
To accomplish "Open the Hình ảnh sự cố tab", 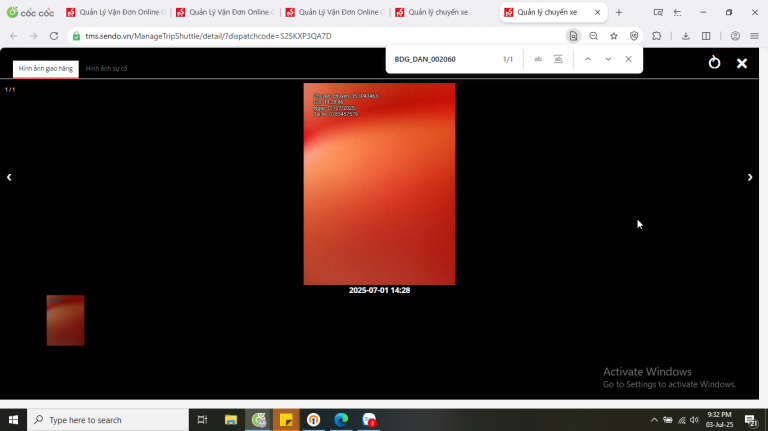I will (x=106, y=69).
